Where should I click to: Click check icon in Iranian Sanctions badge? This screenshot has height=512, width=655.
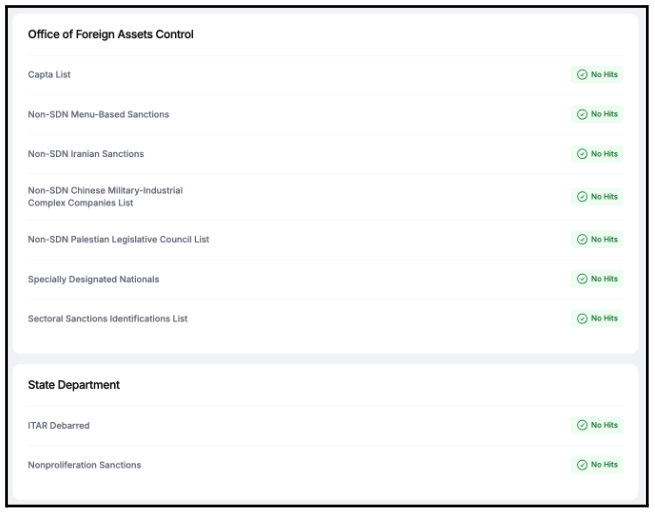[x=582, y=154]
